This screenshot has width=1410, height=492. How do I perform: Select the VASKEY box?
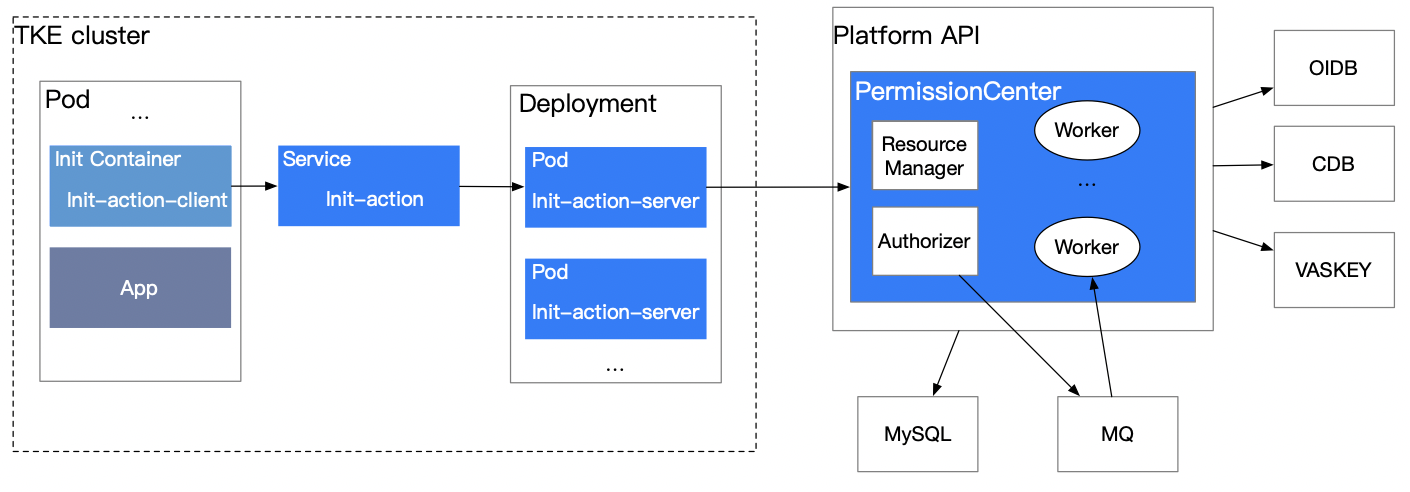coord(1334,269)
